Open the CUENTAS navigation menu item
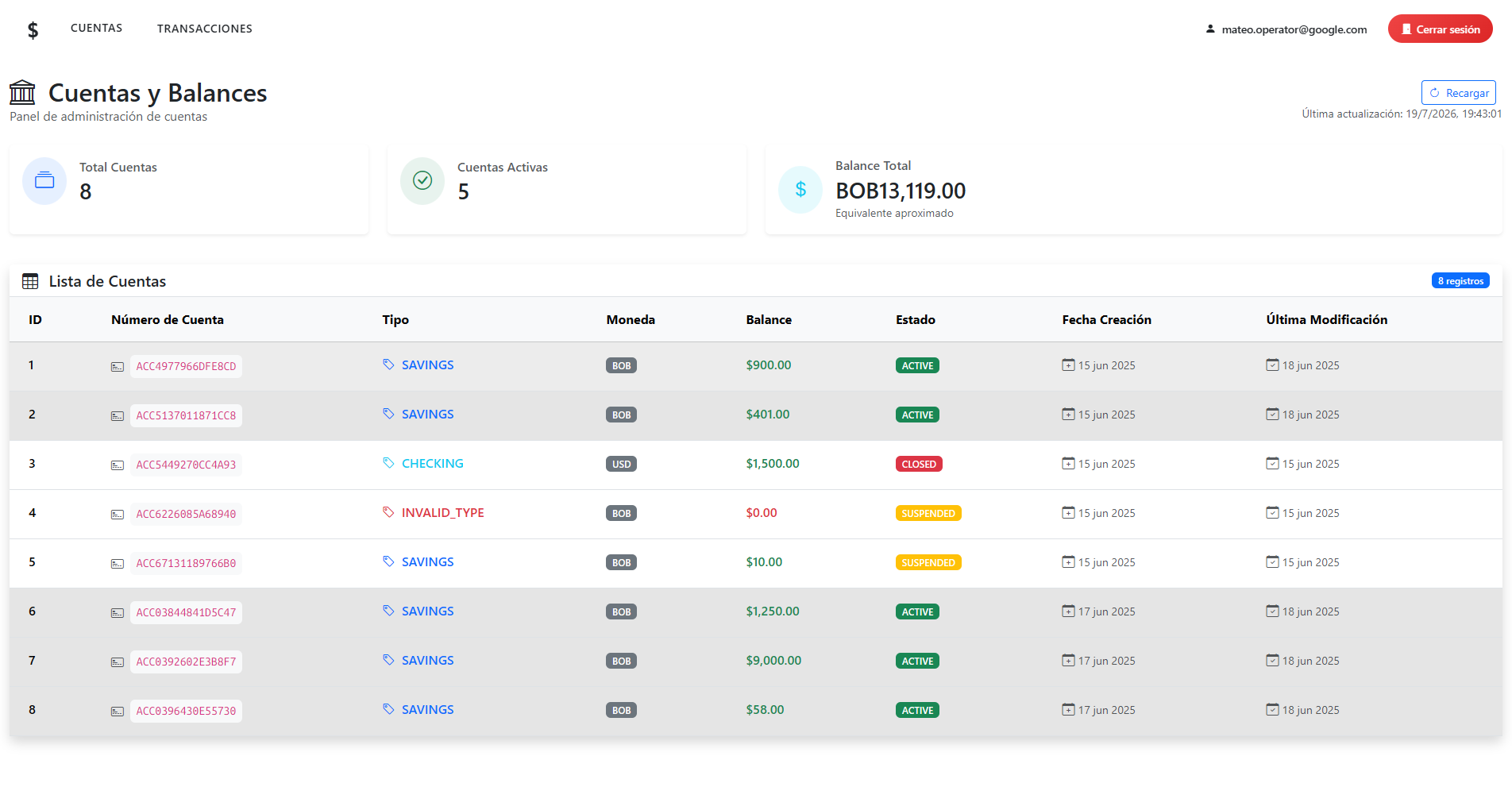The width and height of the screenshot is (1512, 787). tap(96, 28)
